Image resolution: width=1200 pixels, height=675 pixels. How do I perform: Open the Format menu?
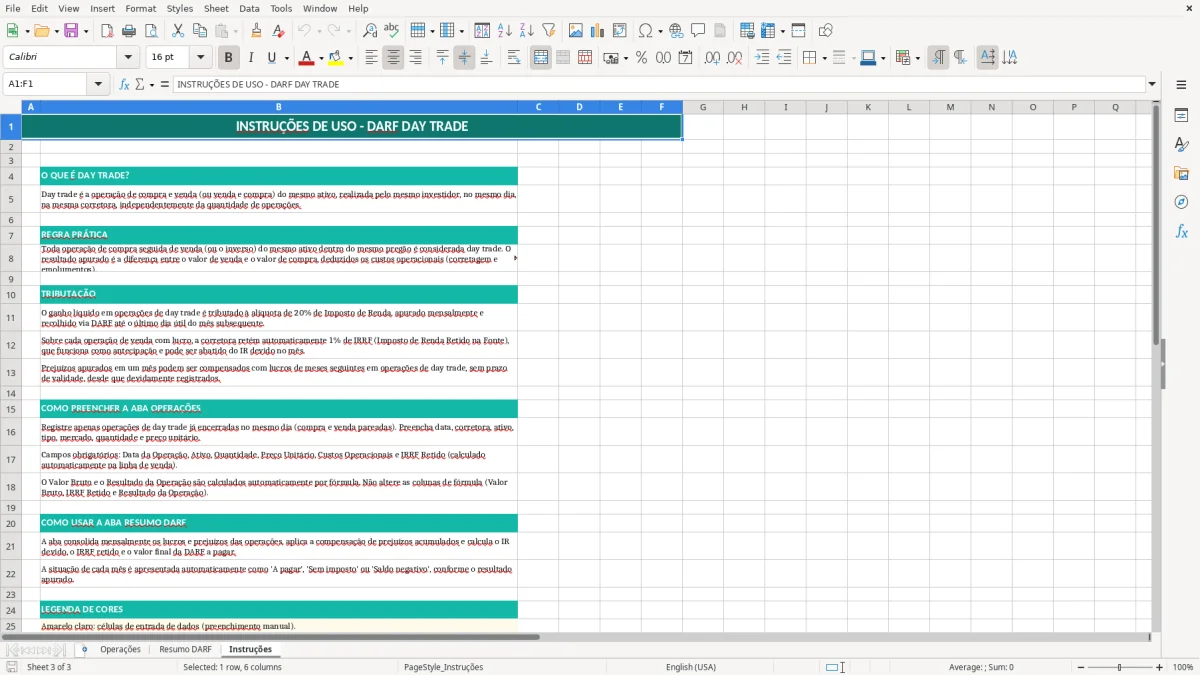[140, 8]
